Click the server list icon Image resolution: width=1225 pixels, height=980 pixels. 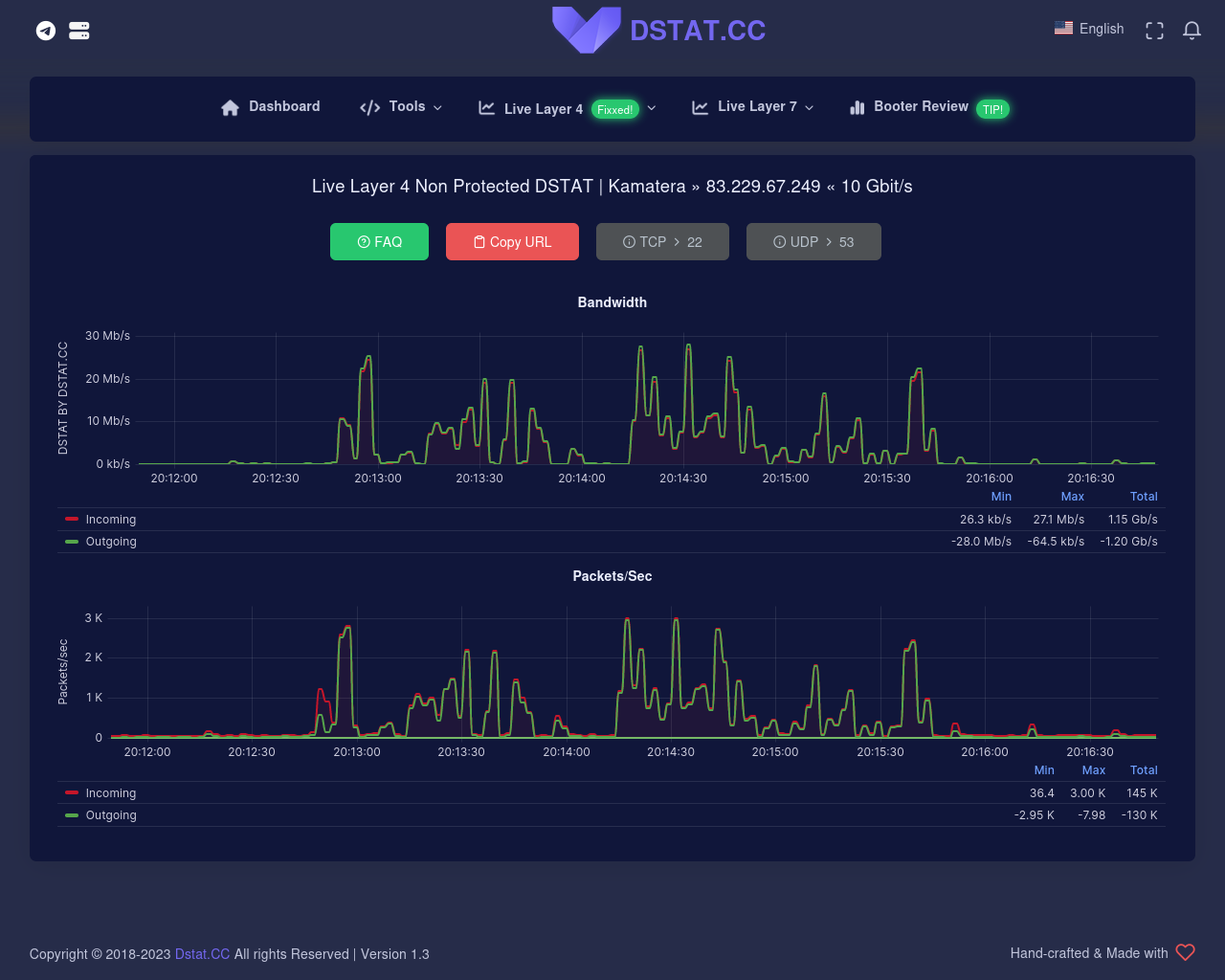pos(79,31)
